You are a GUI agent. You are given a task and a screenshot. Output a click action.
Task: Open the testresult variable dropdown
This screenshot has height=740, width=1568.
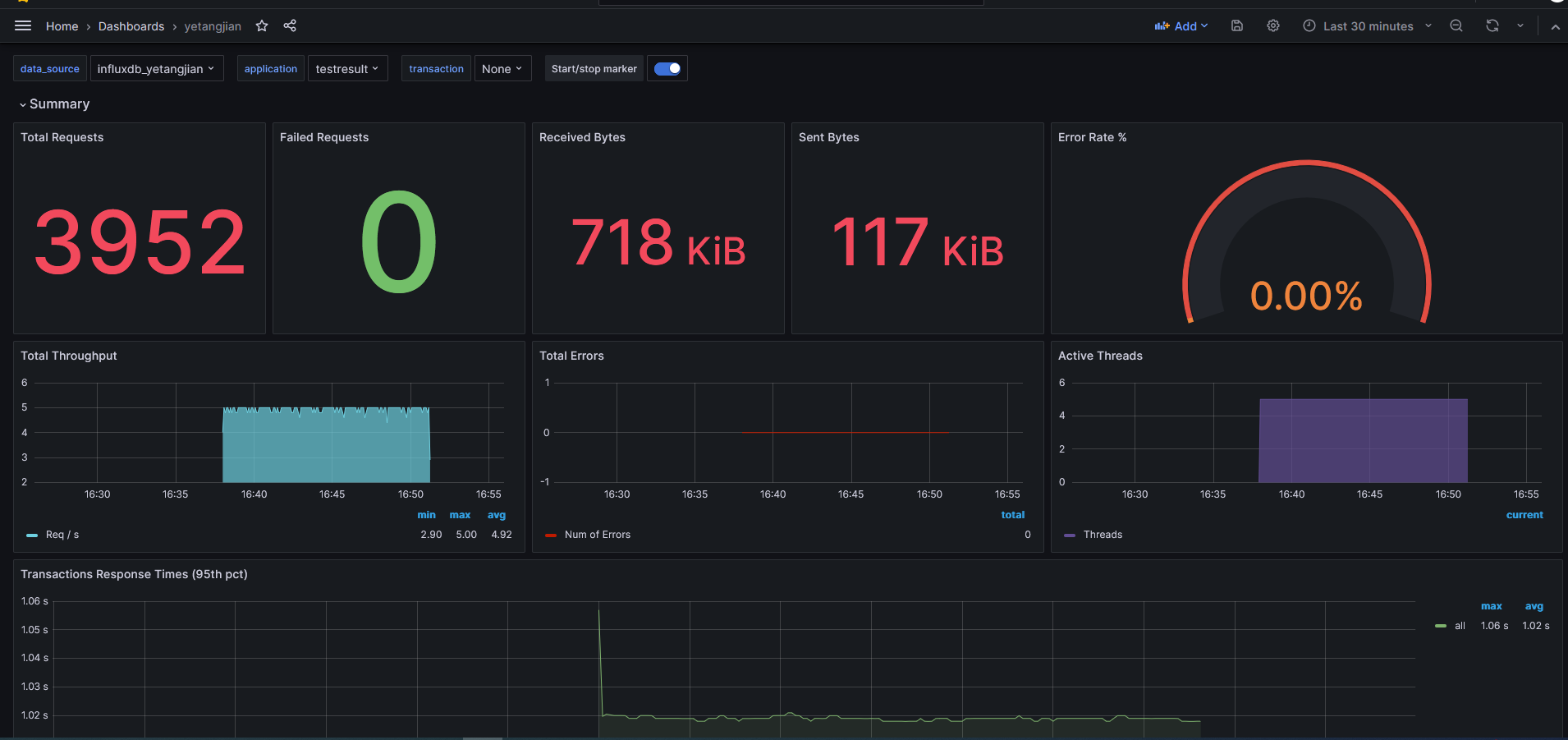[347, 68]
